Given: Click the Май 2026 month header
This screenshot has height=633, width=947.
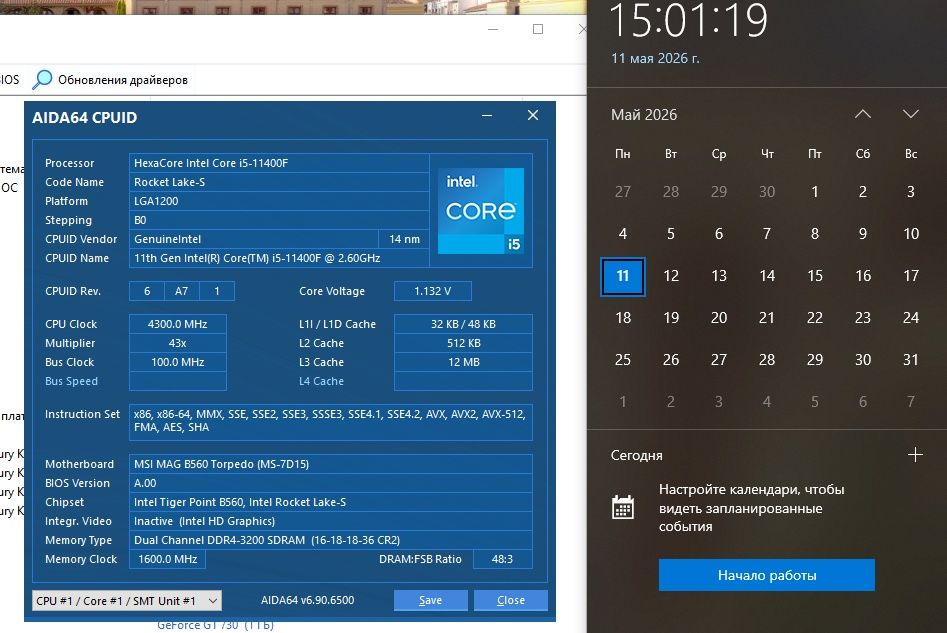Looking at the screenshot, I should 644,115.
